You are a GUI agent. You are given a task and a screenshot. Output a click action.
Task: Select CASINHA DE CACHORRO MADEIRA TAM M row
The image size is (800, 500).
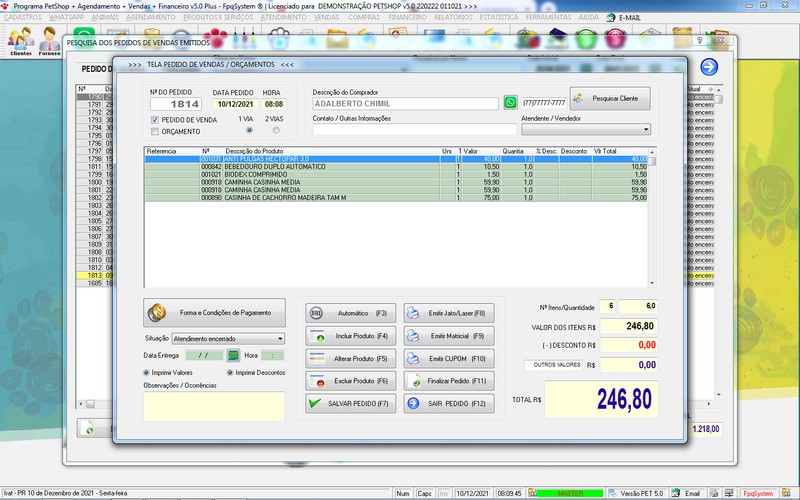[396, 198]
